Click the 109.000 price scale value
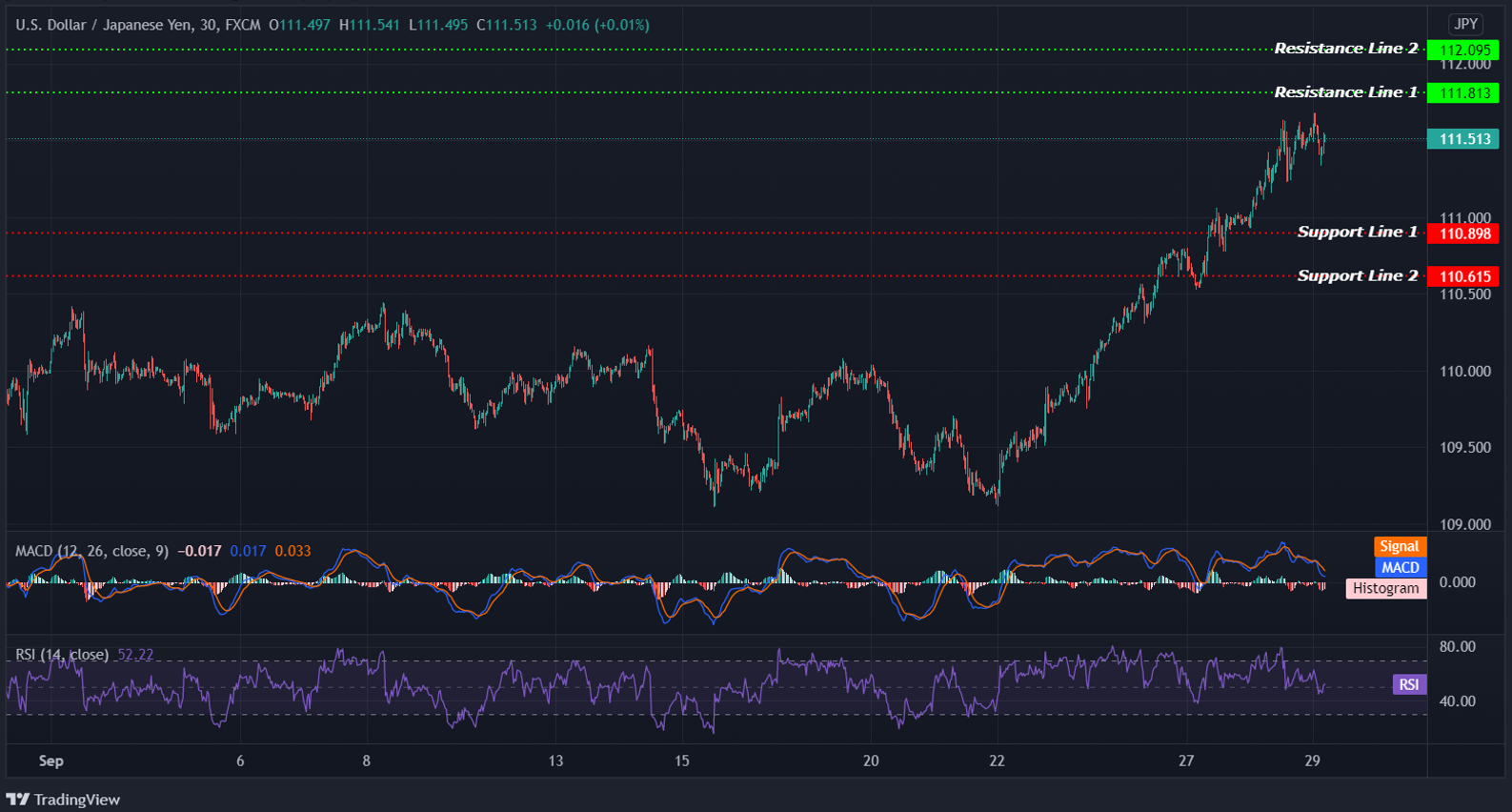This screenshot has width=1512, height=812. pyautogui.click(x=1465, y=524)
